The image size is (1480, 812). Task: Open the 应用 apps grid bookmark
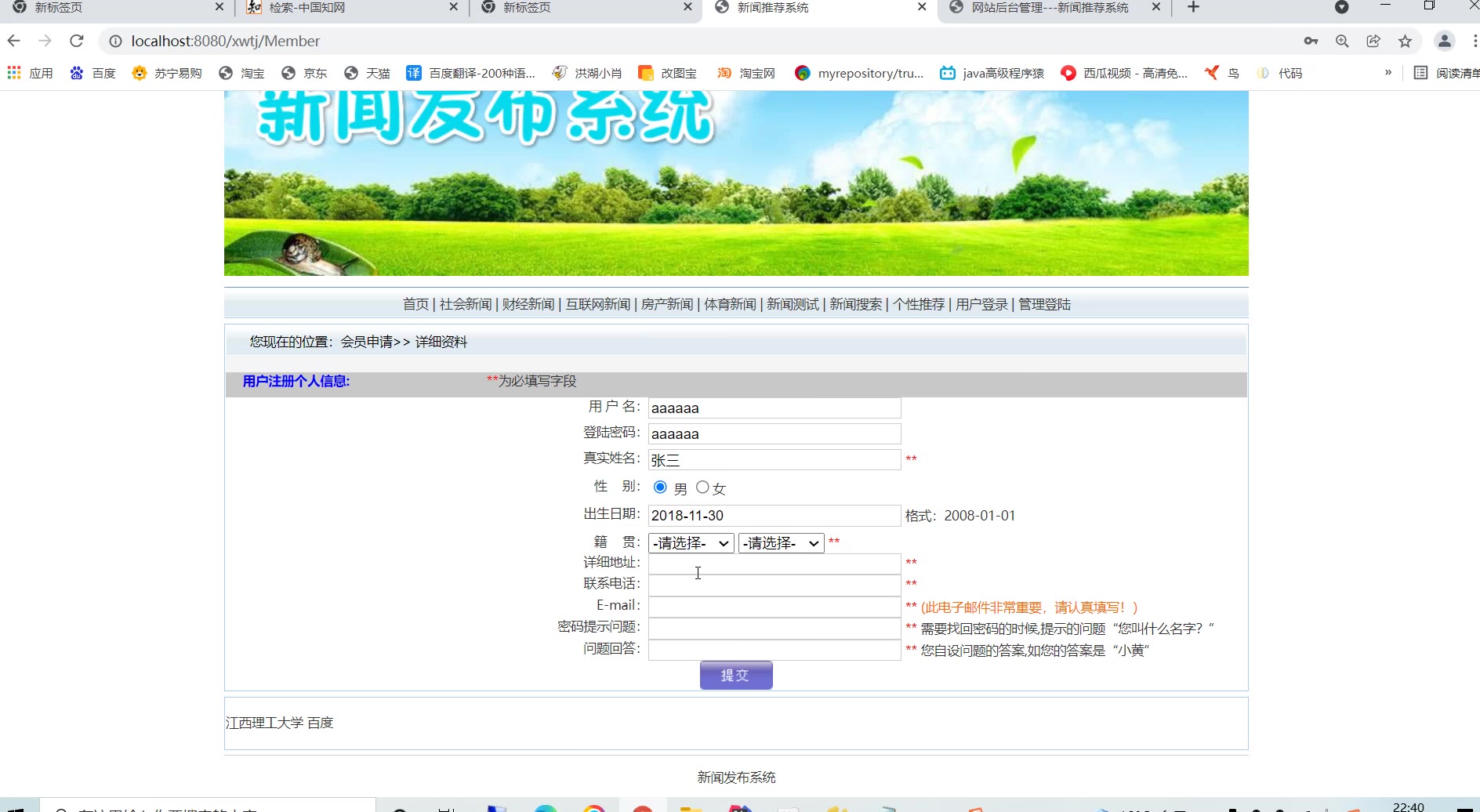30,73
